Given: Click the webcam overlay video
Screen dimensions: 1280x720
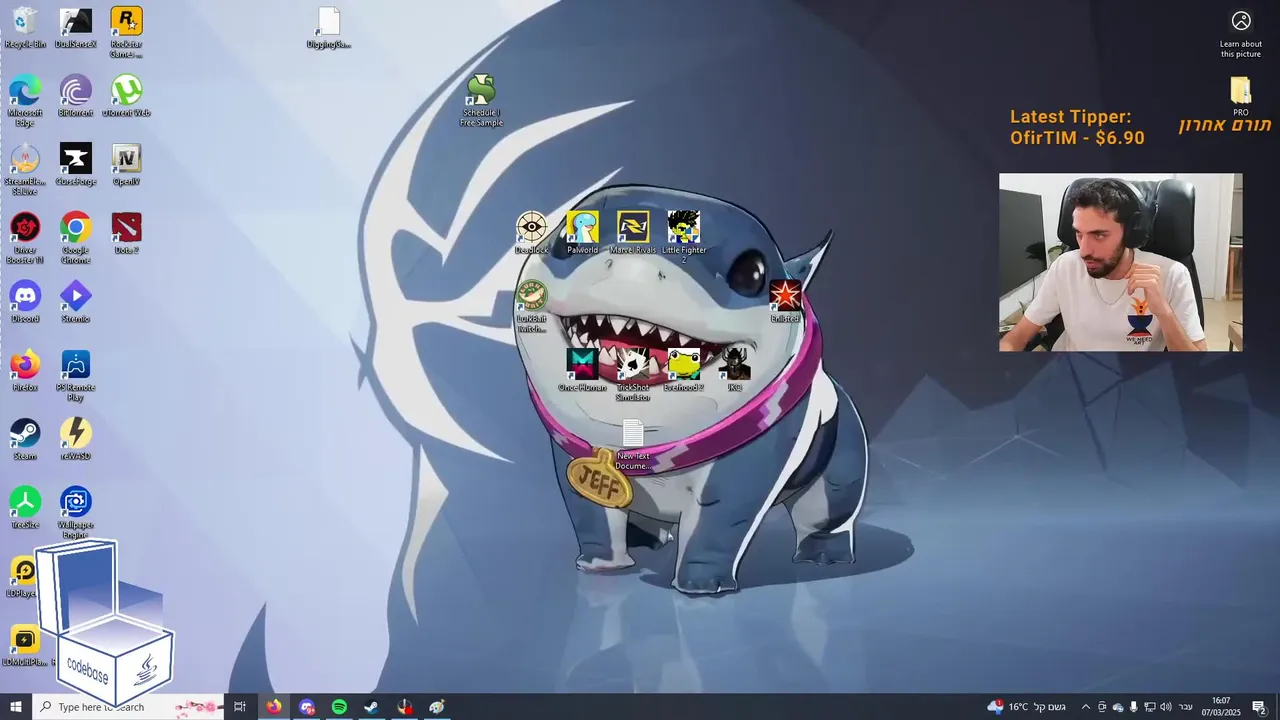Looking at the screenshot, I should coord(1120,262).
